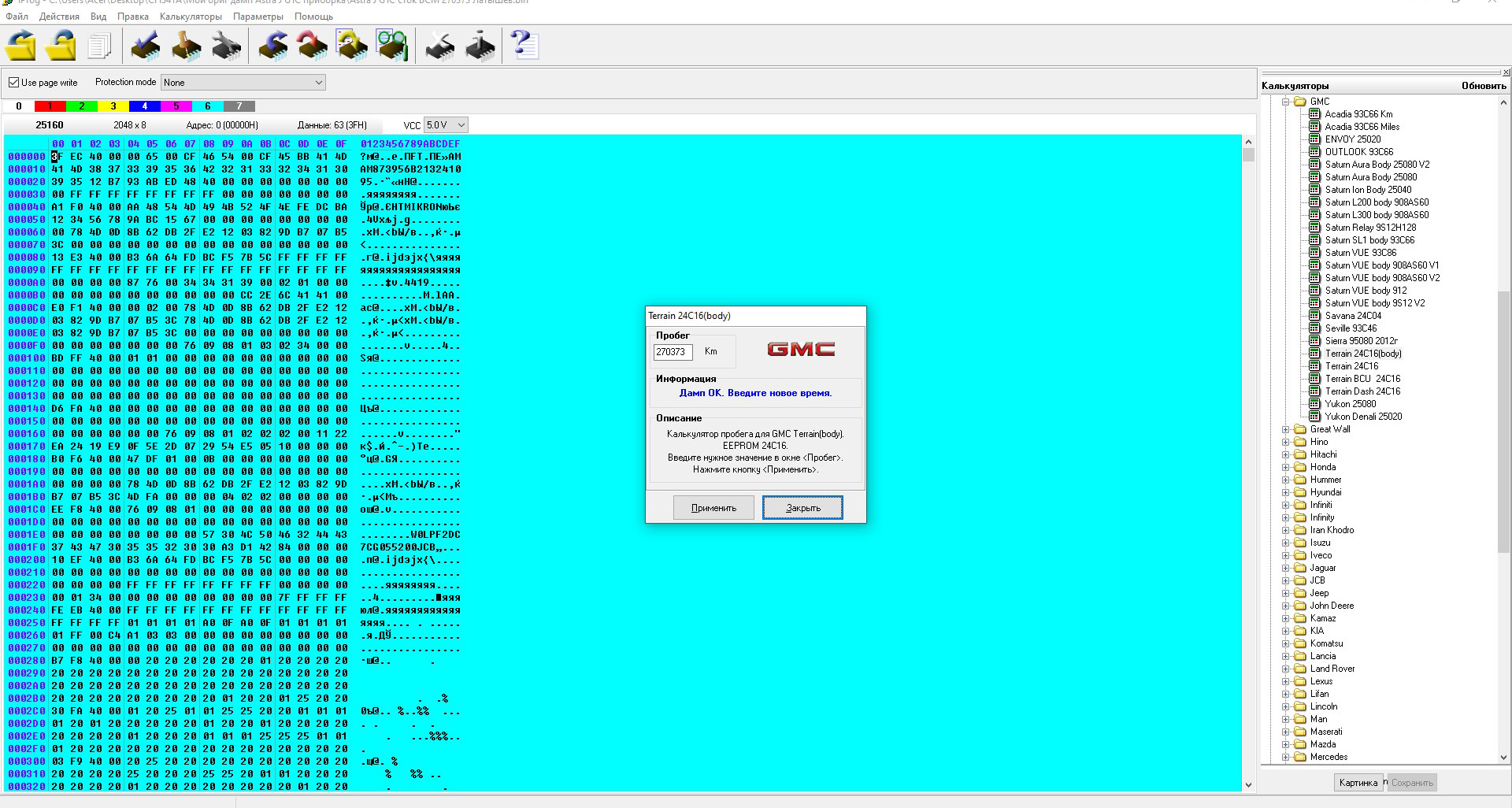Expand the KIA folder
Viewport: 1512px width, 808px height.
1285,631
